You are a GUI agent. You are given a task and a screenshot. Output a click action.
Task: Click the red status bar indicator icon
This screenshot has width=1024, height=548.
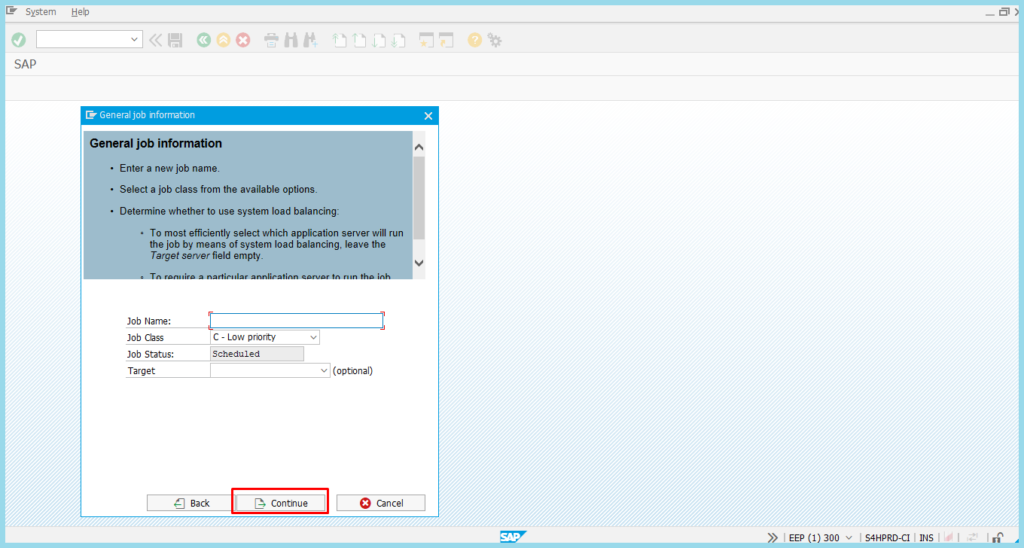pyautogui.click(x=949, y=538)
